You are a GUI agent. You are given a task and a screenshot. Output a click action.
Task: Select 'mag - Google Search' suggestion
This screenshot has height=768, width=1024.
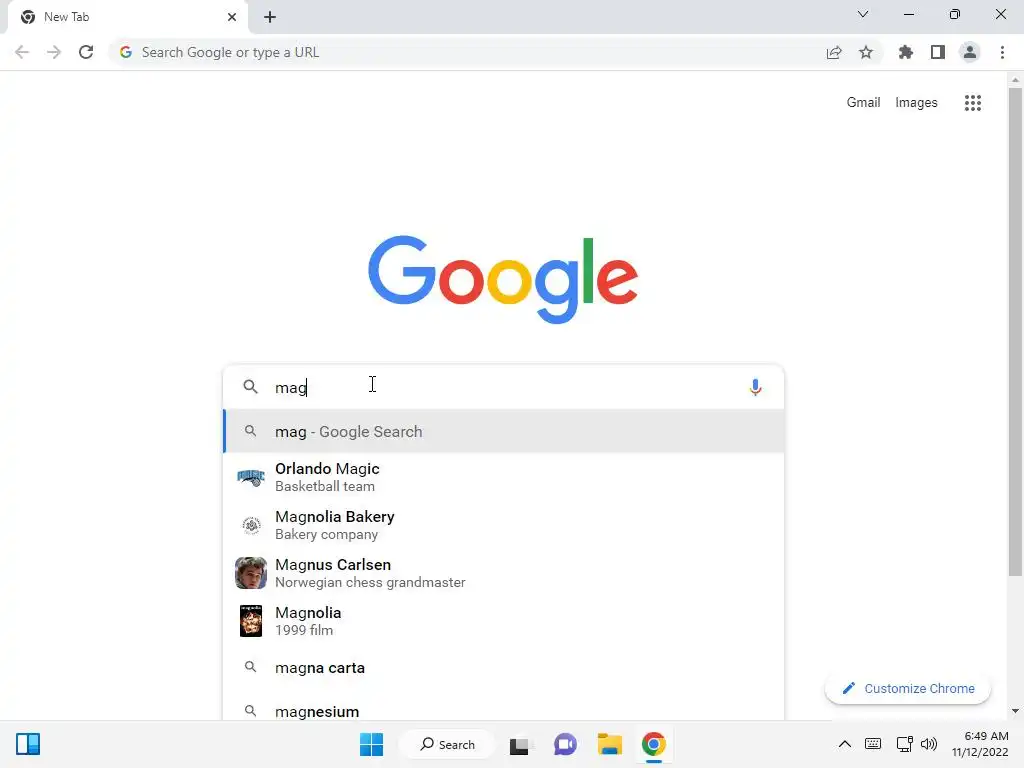[504, 431]
